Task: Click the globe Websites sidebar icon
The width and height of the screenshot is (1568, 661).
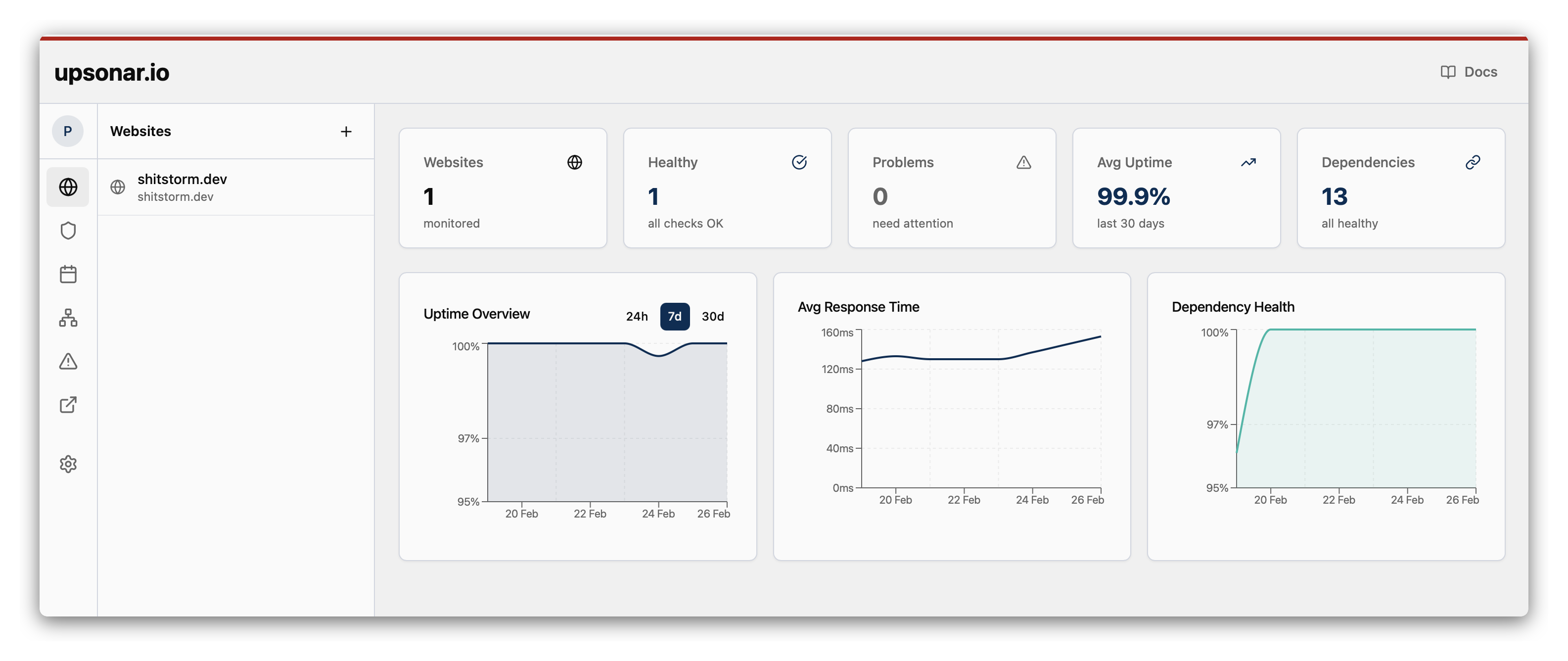Action: pos(68,187)
